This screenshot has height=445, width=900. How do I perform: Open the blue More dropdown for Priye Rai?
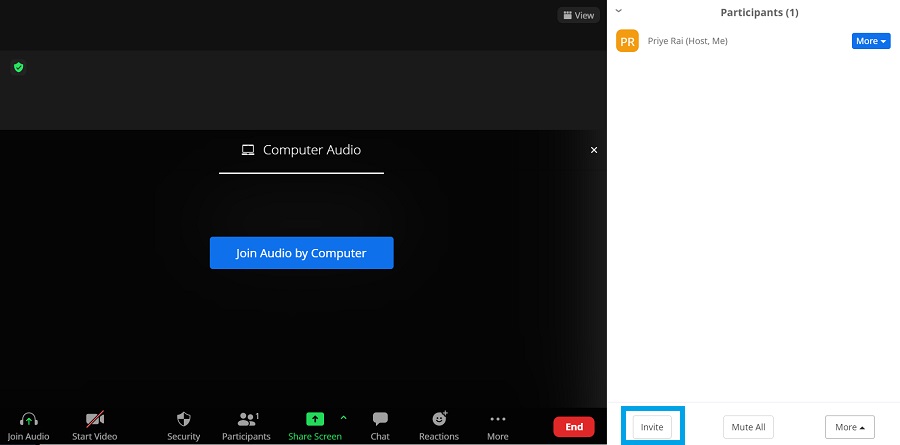[870, 41]
